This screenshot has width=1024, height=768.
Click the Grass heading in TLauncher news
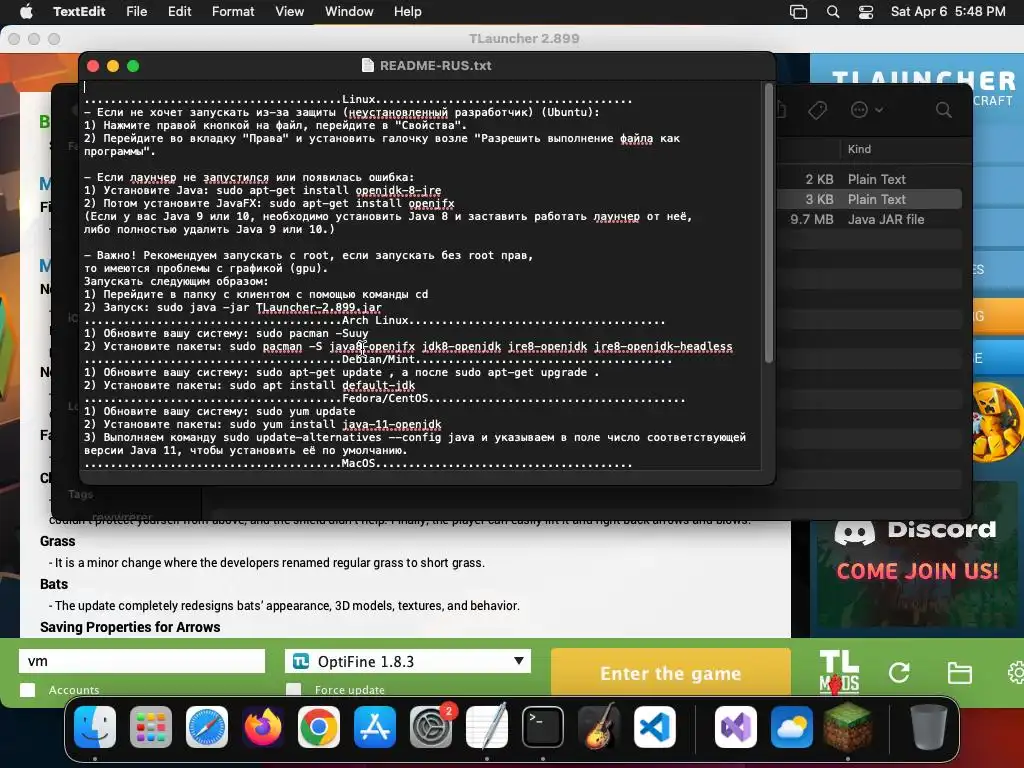pyautogui.click(x=57, y=541)
